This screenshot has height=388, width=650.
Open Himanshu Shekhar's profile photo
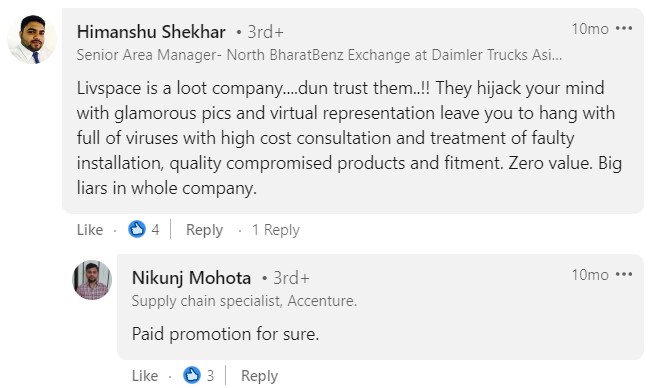point(32,39)
